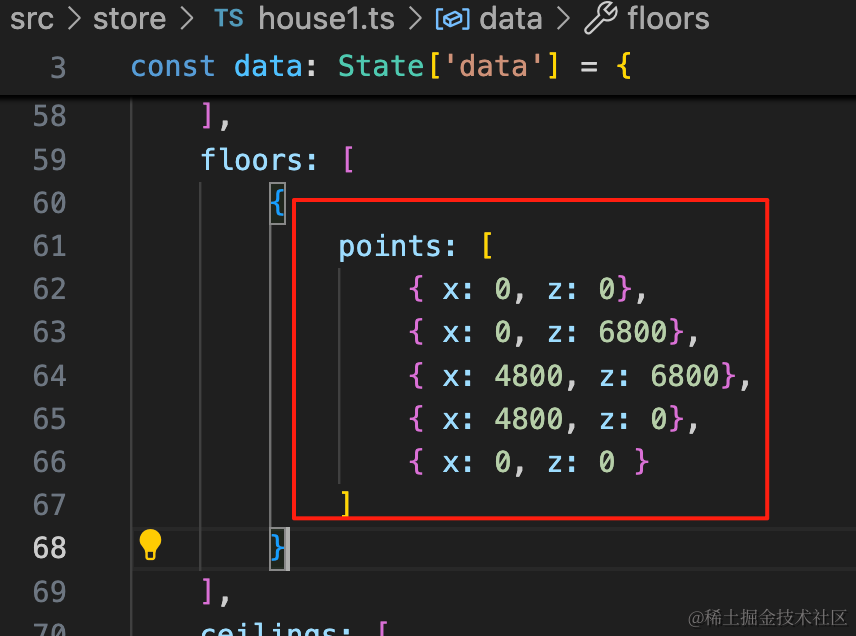Screen dimensions: 856x636
Task: Click the yellow closing bracket on line 67
Action: (x=345, y=504)
